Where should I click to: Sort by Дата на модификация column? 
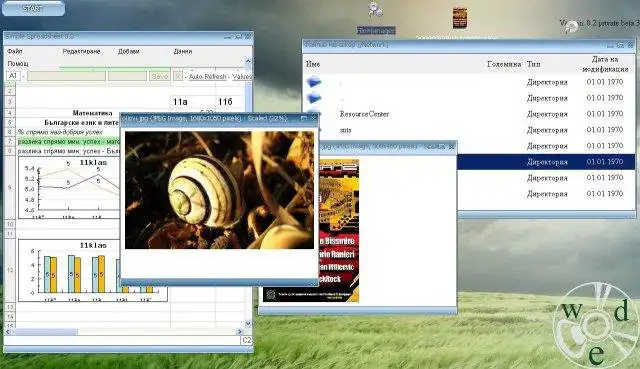[x=605, y=64]
